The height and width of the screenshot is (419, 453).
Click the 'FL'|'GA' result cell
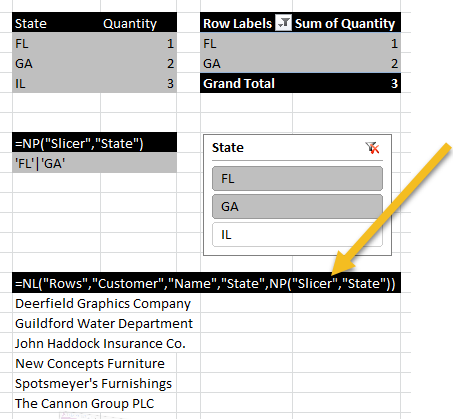[x=94, y=163]
